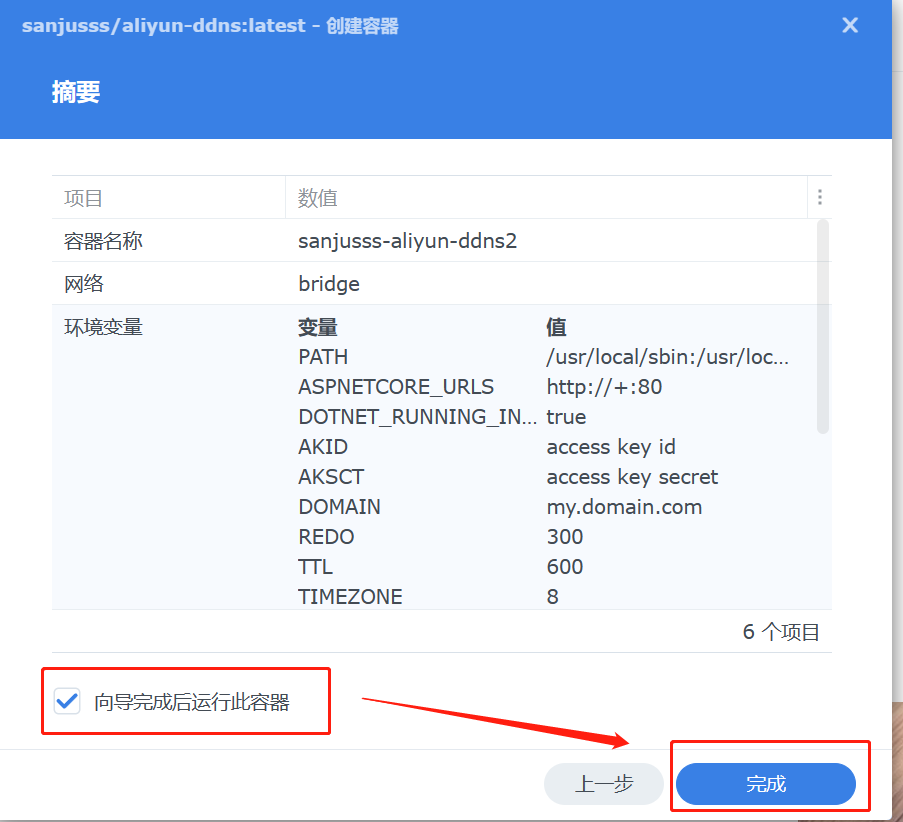This screenshot has height=822, width=903.
Task: Close the 创建容器 dialog
Action: click(849, 25)
